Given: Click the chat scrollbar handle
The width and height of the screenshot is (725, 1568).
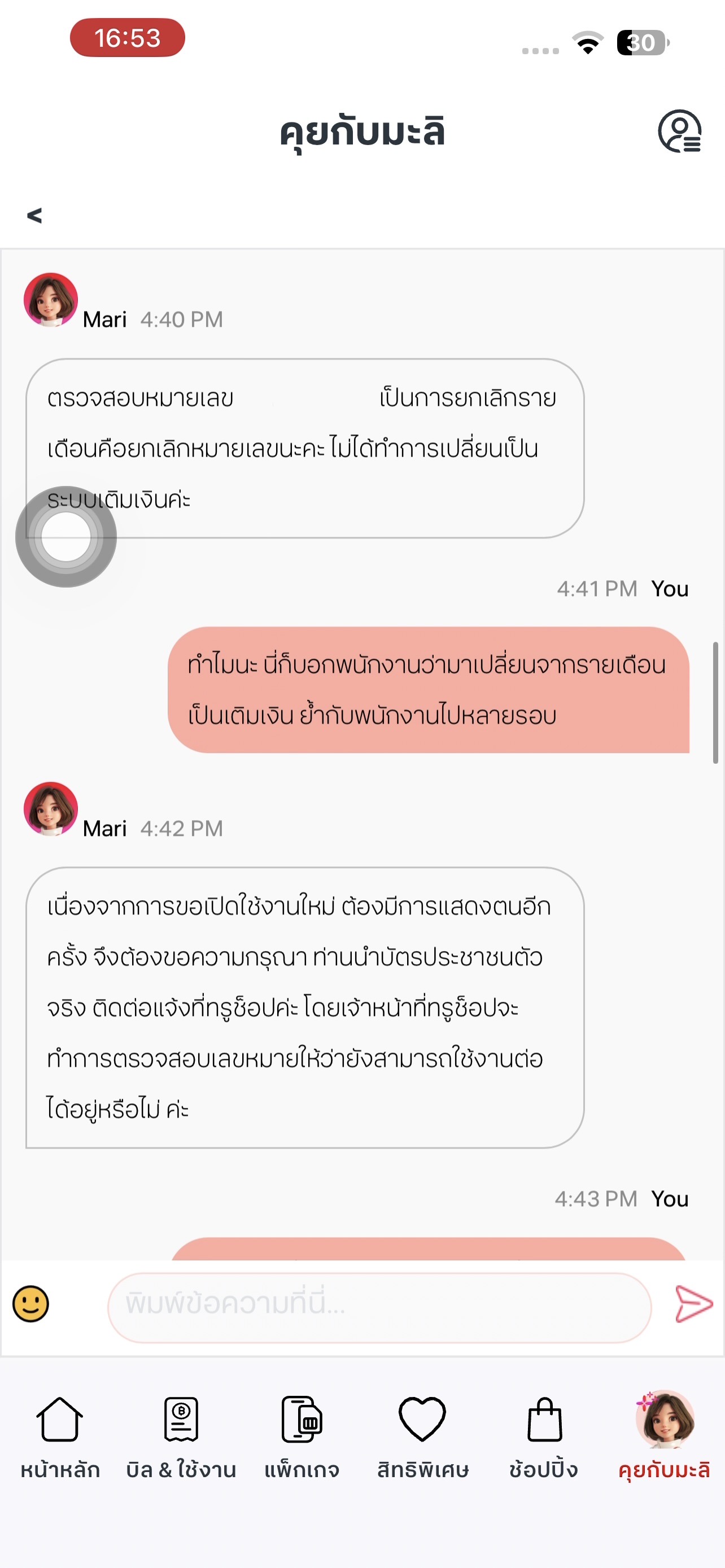Looking at the screenshot, I should pyautogui.click(x=715, y=702).
